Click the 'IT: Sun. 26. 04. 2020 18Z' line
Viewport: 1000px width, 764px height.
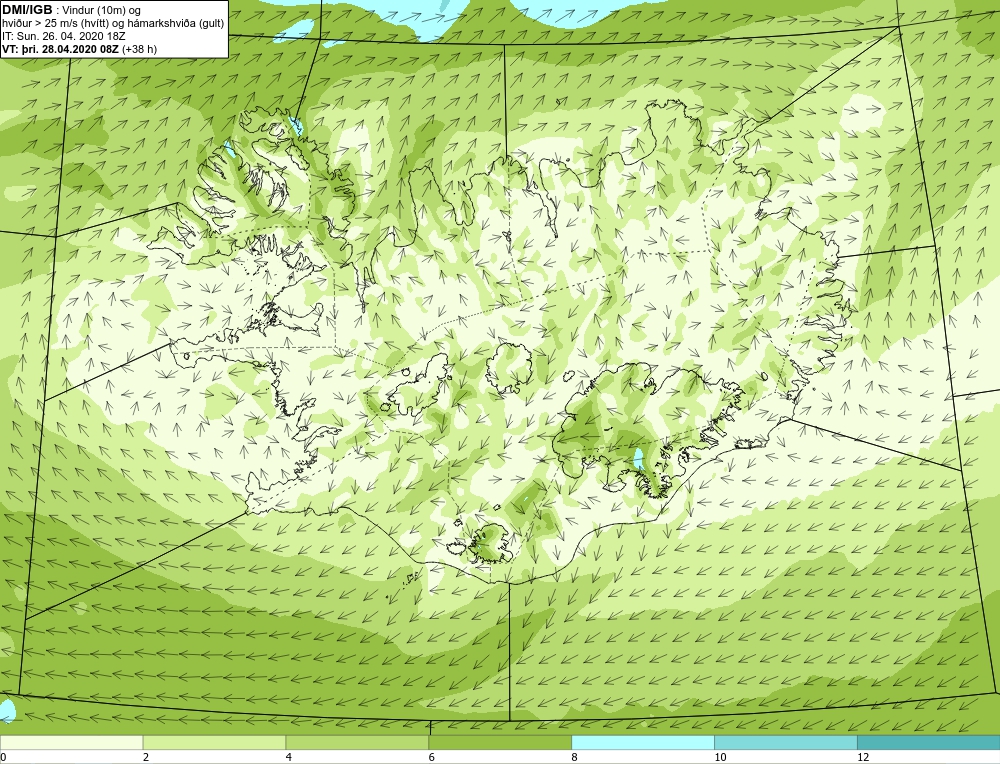(x=64, y=36)
